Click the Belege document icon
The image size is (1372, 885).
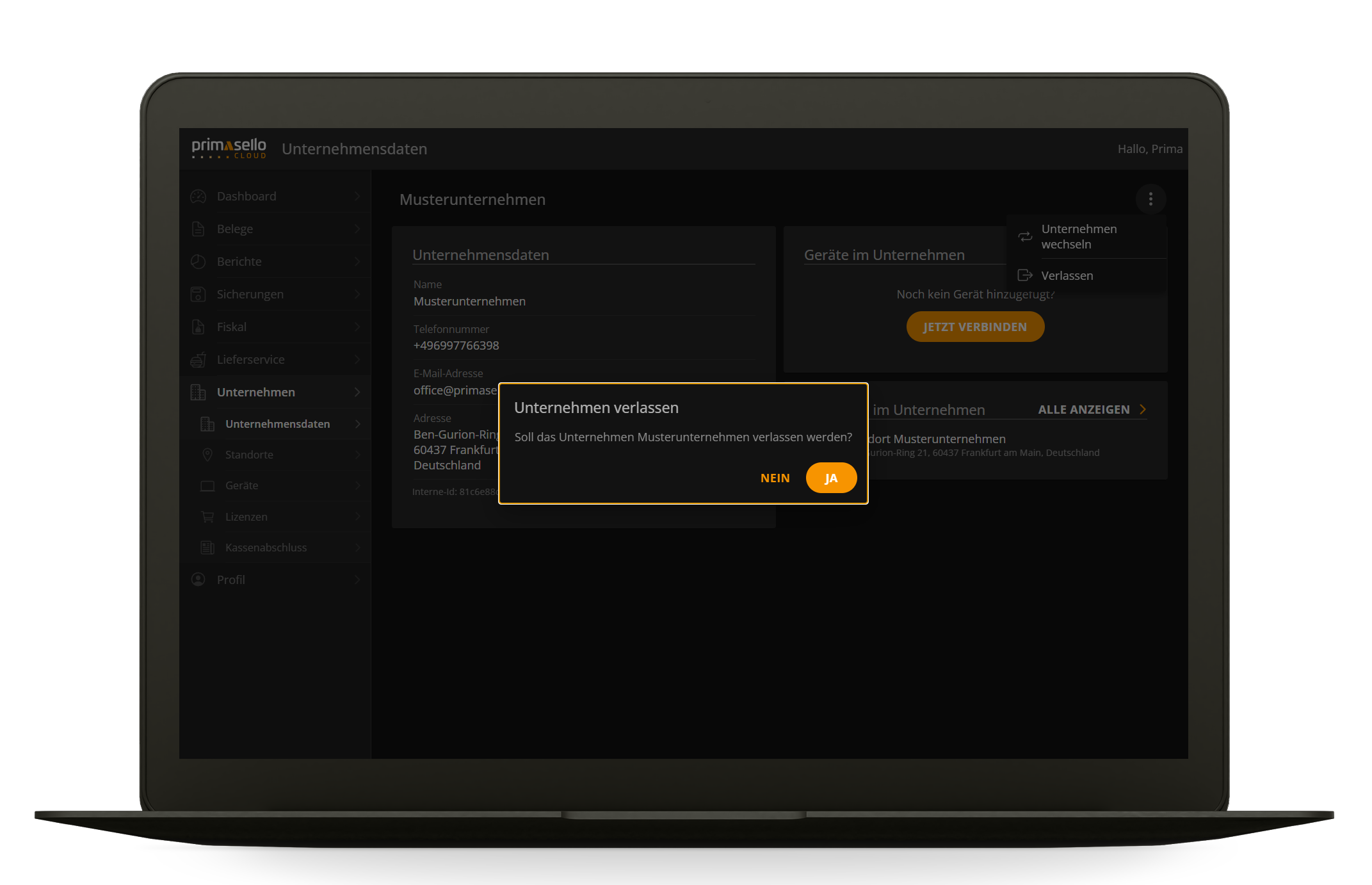click(198, 229)
